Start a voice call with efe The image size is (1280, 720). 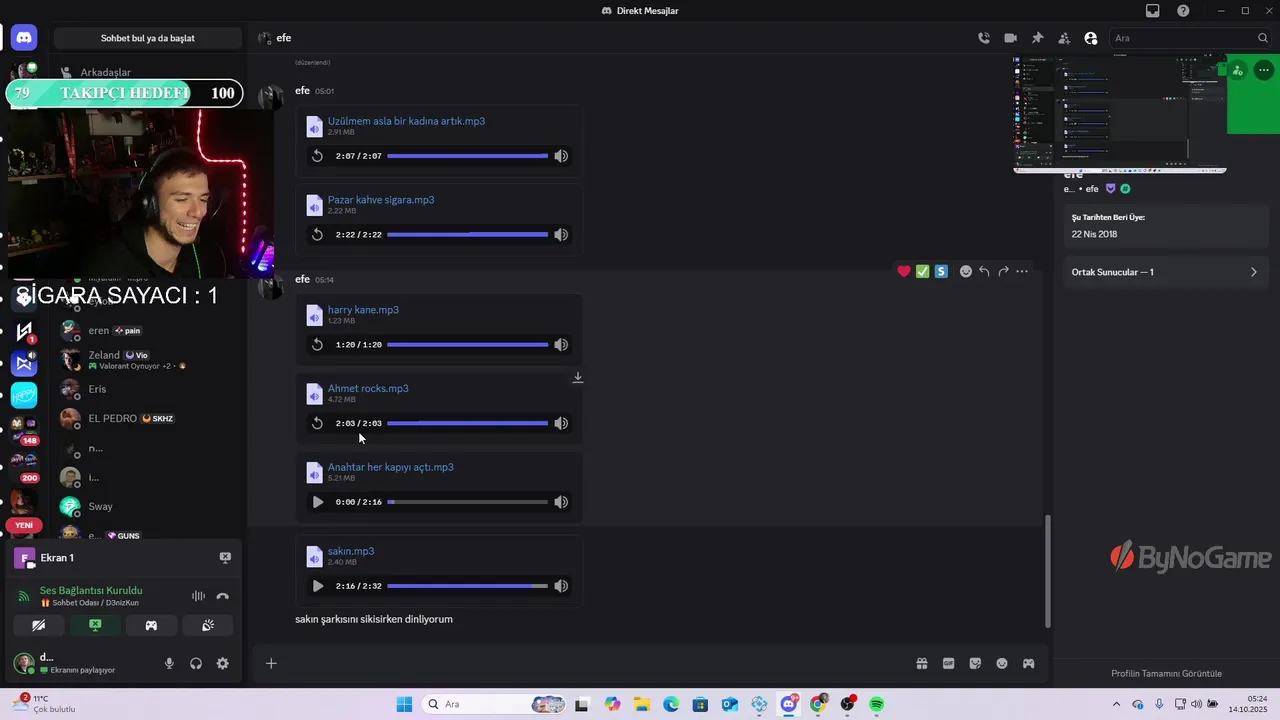point(984,38)
